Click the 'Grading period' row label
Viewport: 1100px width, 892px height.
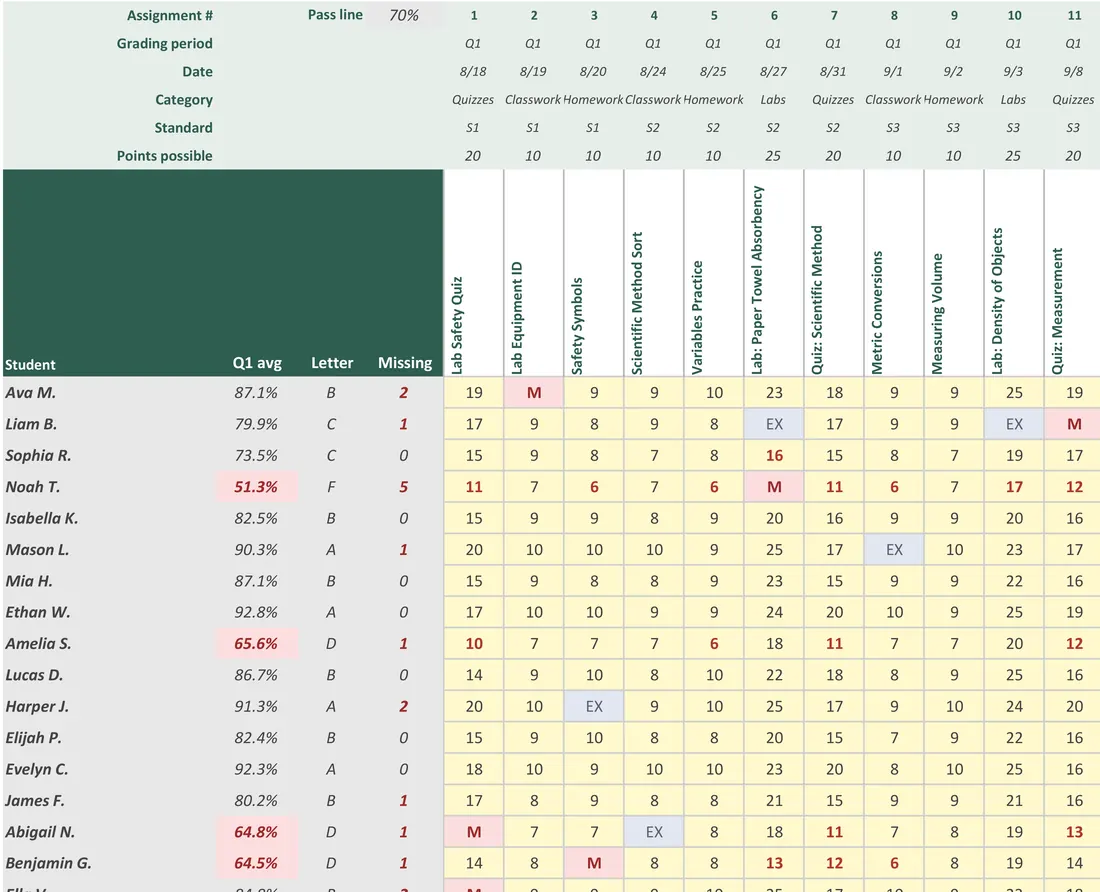coord(164,43)
